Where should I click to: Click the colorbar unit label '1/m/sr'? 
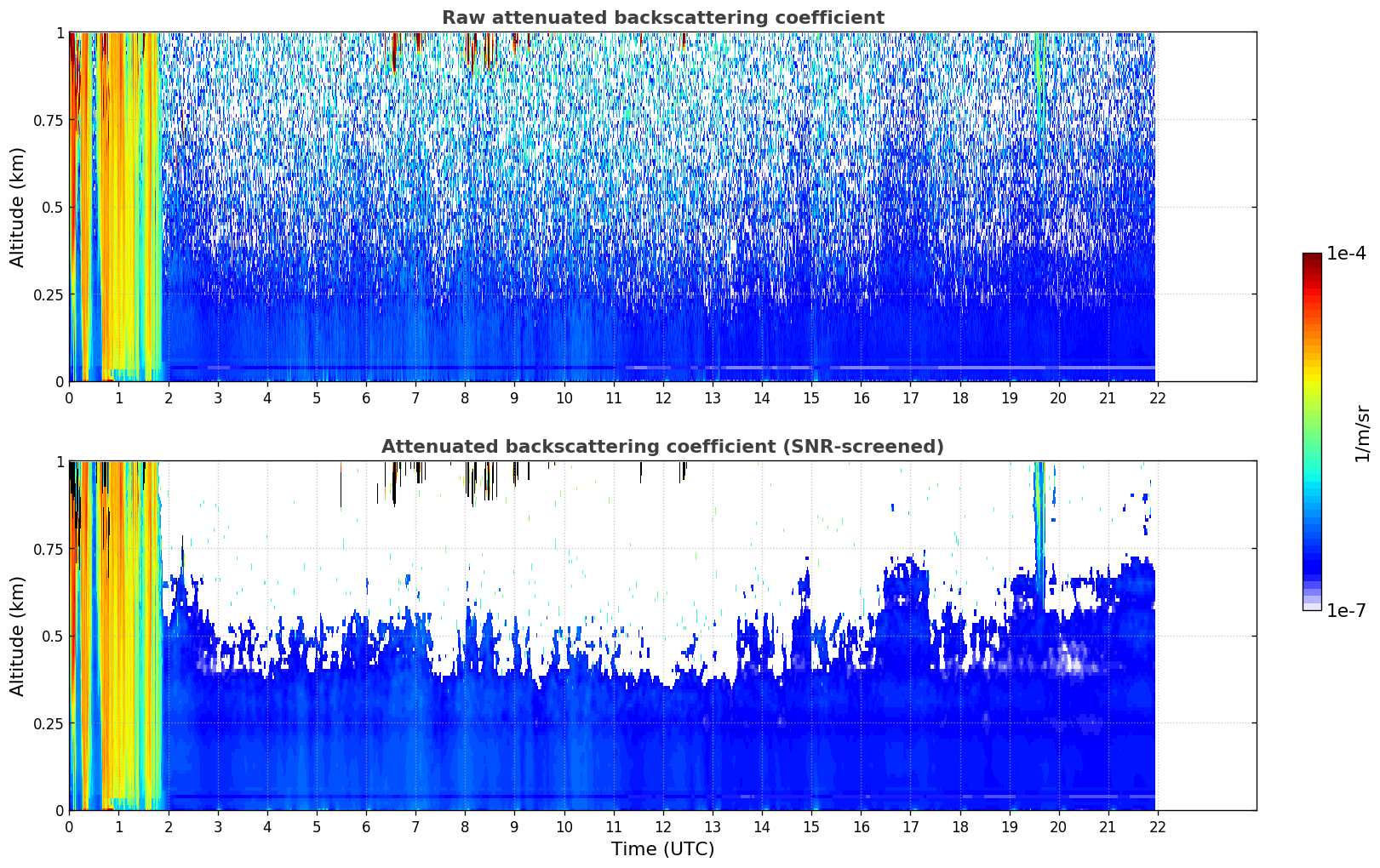(x=1362, y=433)
